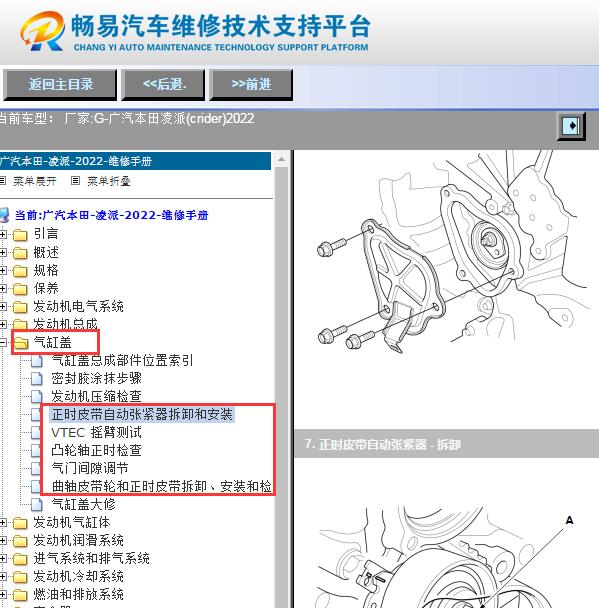
Task: Expand the 进气系统和排气系统 folder node
Action: pyautogui.click(x=3, y=559)
